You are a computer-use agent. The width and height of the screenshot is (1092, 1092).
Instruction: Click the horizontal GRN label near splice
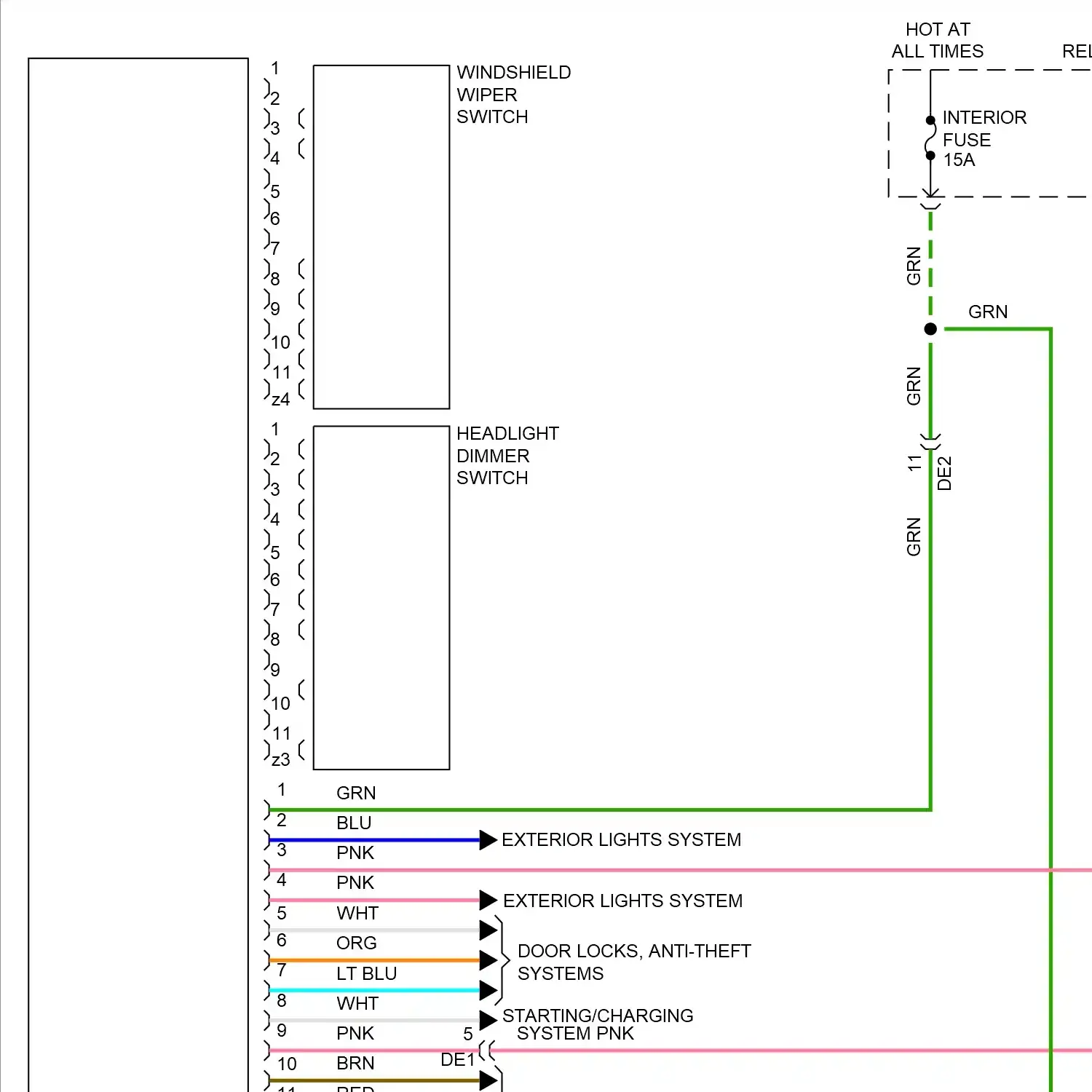pos(988,312)
